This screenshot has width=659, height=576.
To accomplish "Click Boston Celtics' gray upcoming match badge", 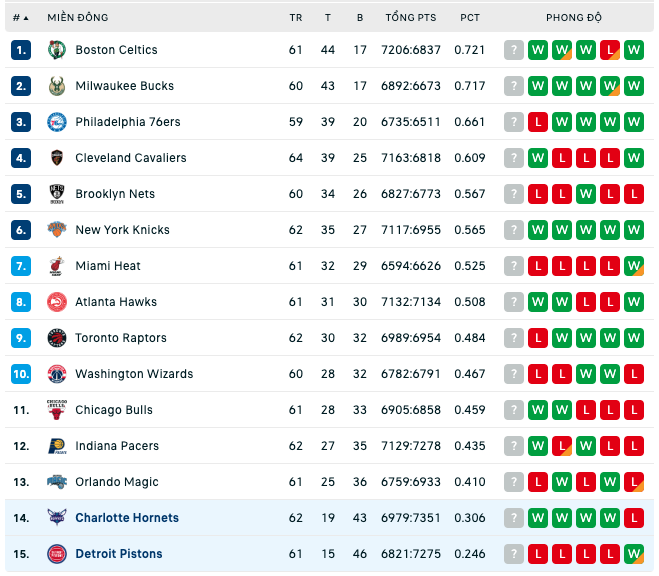I will click(514, 50).
